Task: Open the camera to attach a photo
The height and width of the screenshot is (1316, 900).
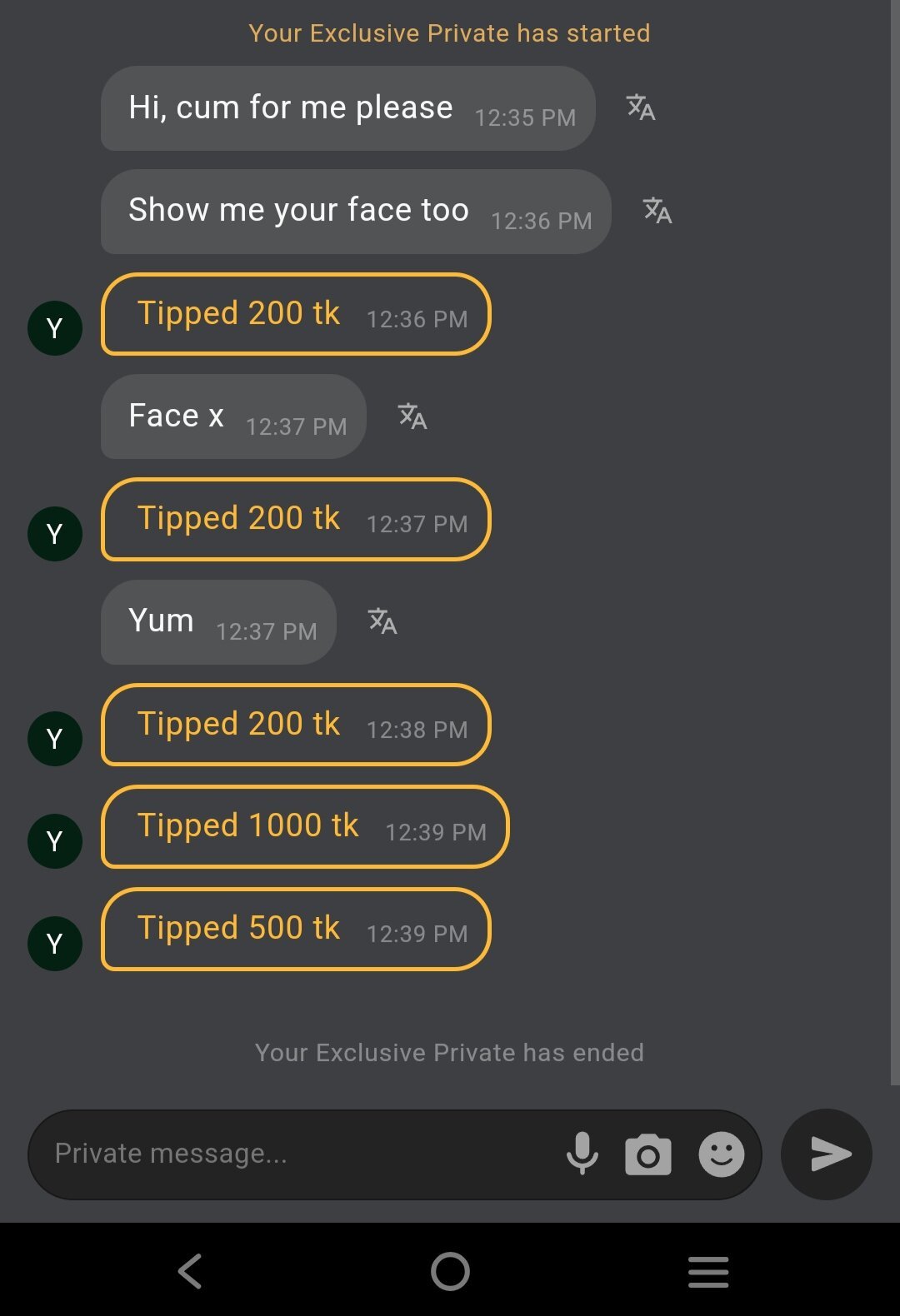Action: click(x=648, y=1154)
